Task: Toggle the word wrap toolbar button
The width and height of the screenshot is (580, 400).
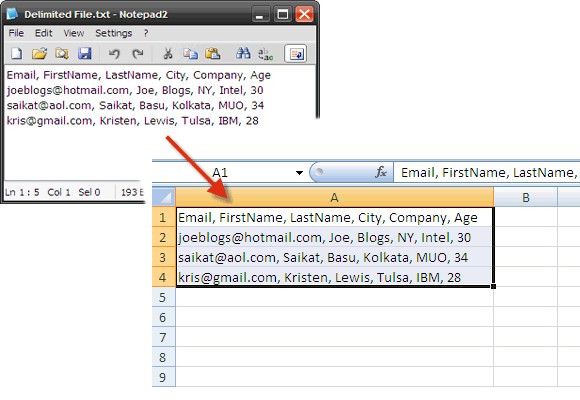Action: [296, 54]
